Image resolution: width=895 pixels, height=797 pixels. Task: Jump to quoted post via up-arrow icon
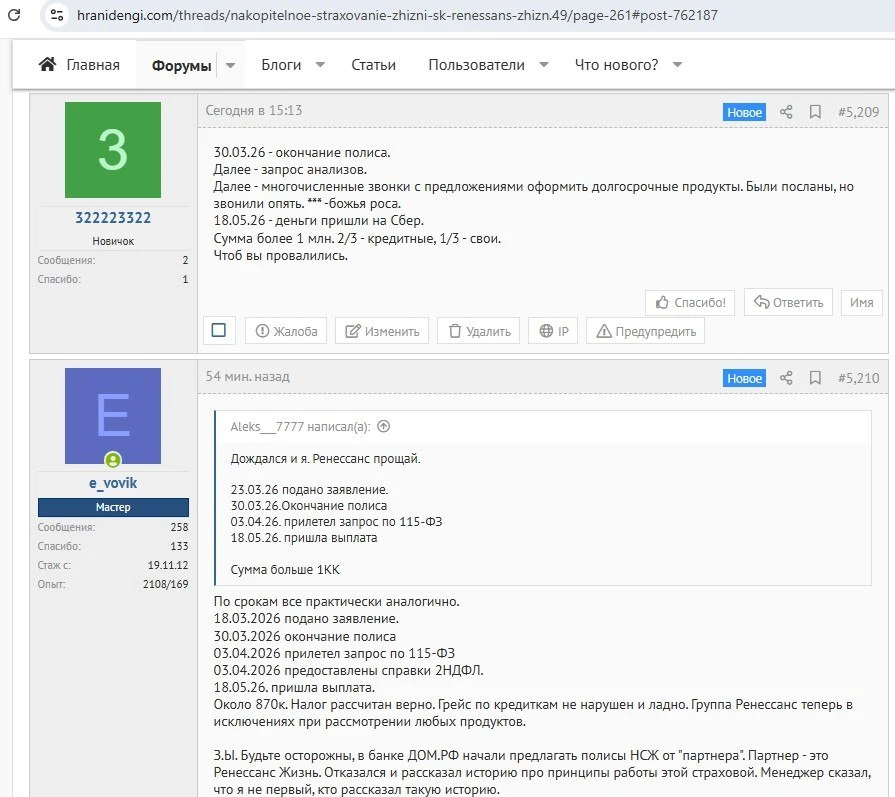click(x=384, y=426)
